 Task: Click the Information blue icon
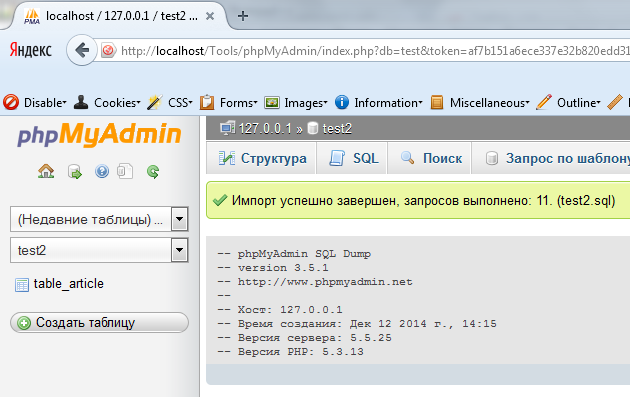tap(342, 102)
